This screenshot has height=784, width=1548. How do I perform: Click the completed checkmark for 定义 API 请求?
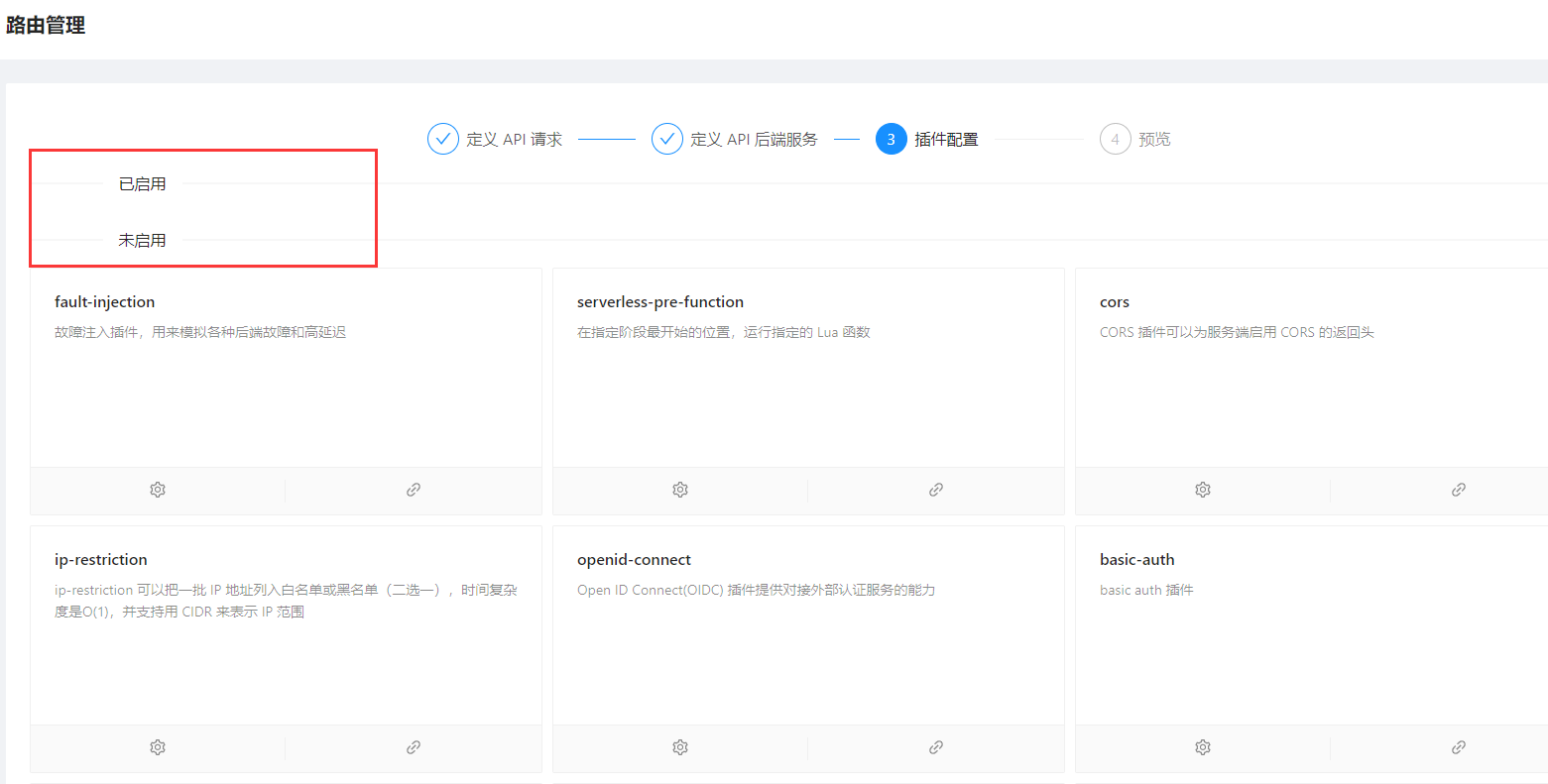coord(443,140)
